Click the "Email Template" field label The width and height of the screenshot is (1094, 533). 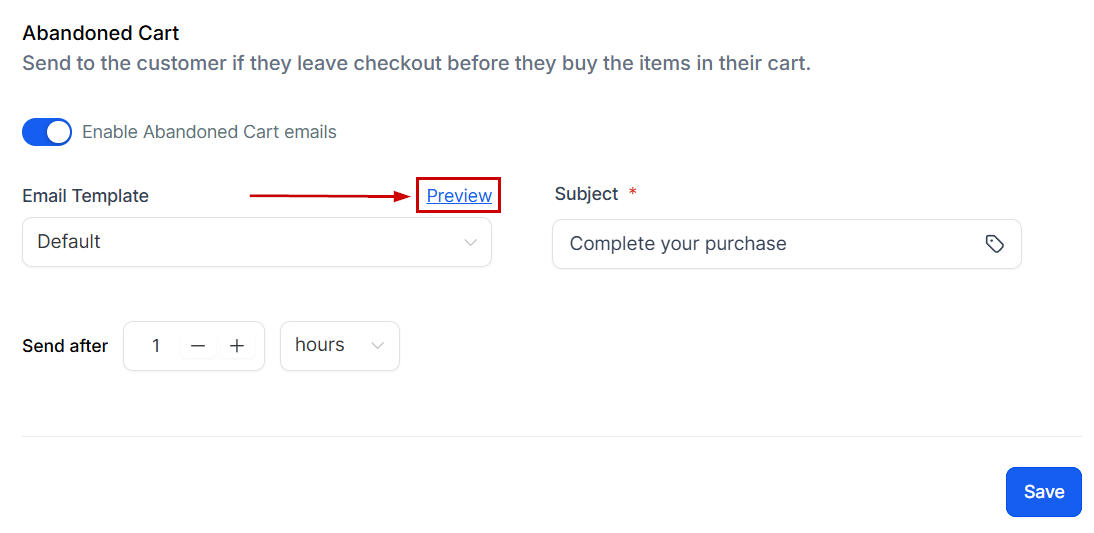85,196
